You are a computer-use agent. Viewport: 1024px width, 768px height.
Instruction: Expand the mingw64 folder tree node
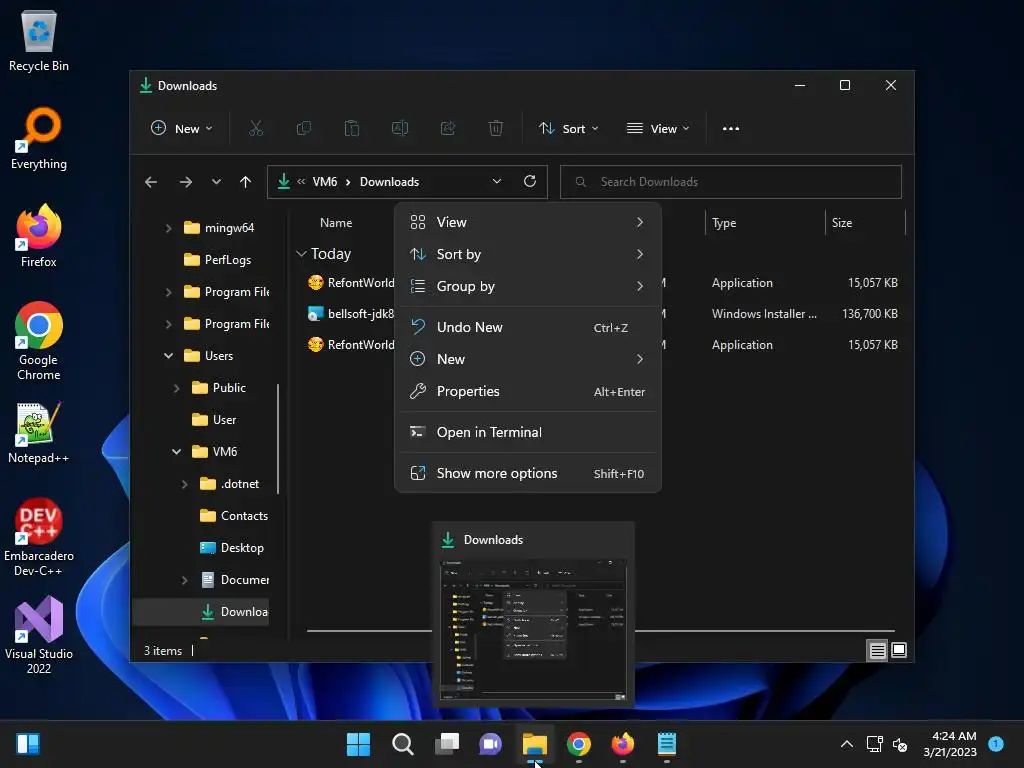(x=168, y=228)
